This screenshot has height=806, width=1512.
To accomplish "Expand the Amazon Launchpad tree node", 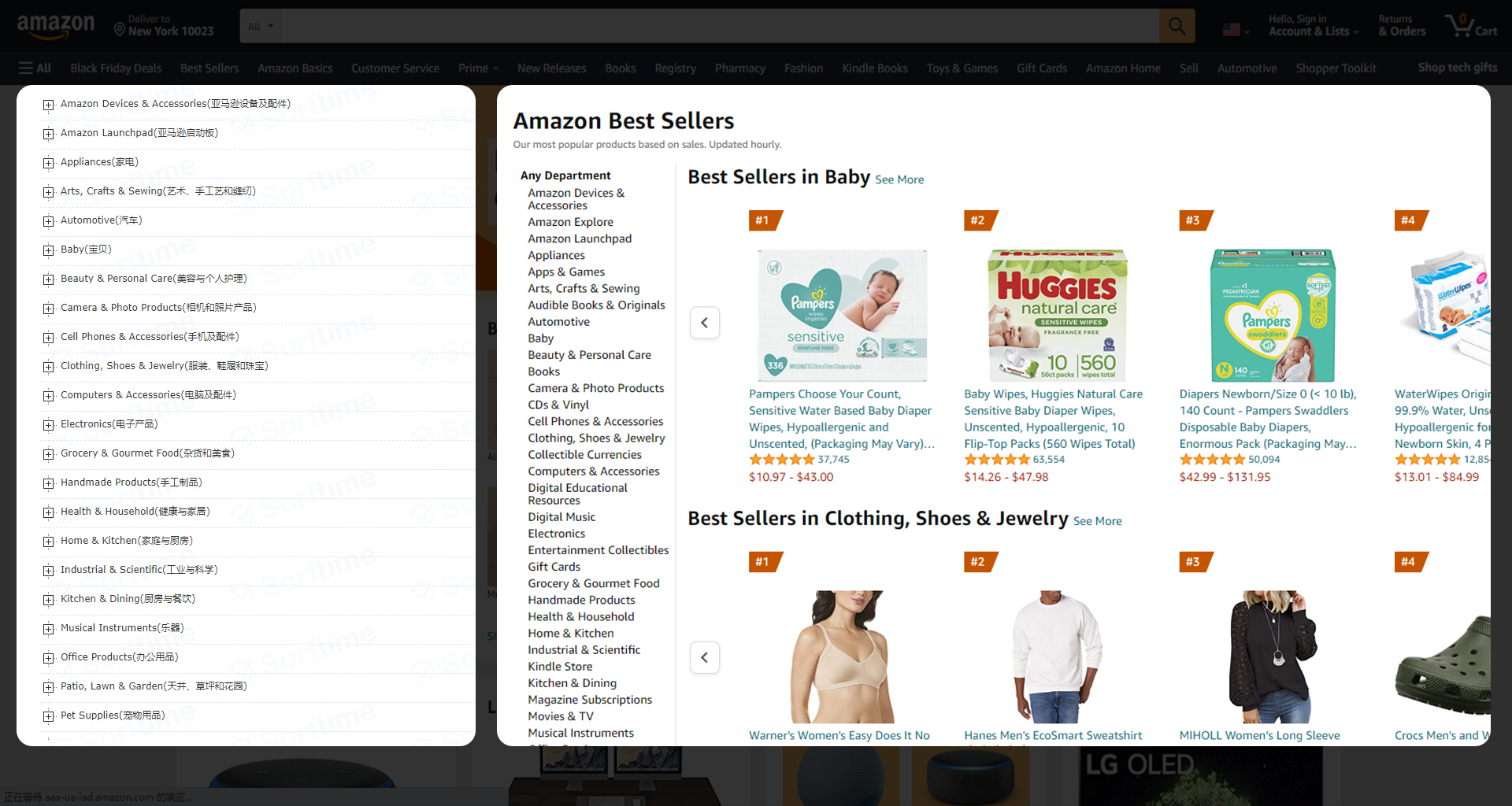I will click(x=49, y=134).
